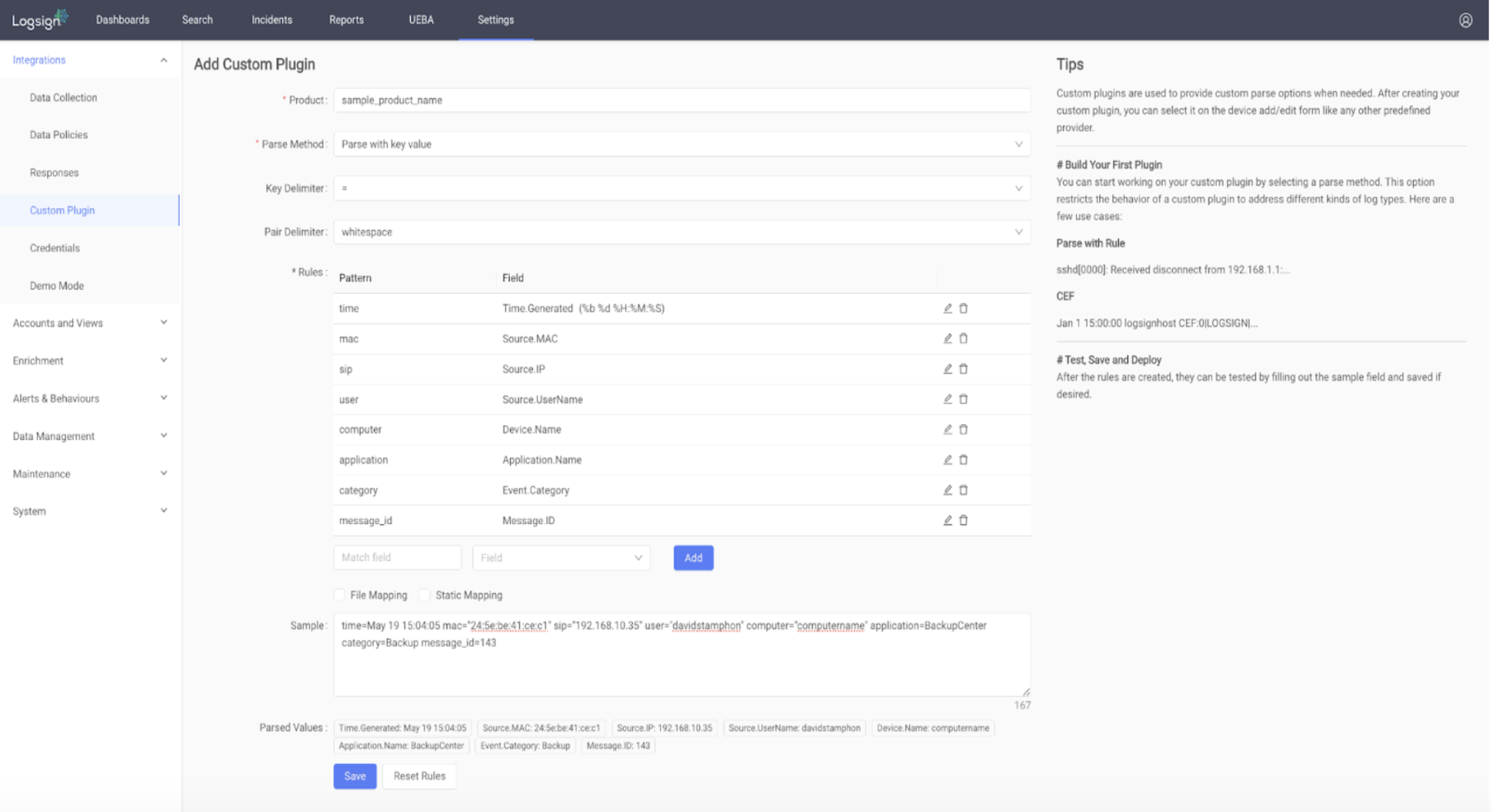Image resolution: width=1492 pixels, height=812 pixels.
Task: Save the custom plugin
Action: pos(355,776)
